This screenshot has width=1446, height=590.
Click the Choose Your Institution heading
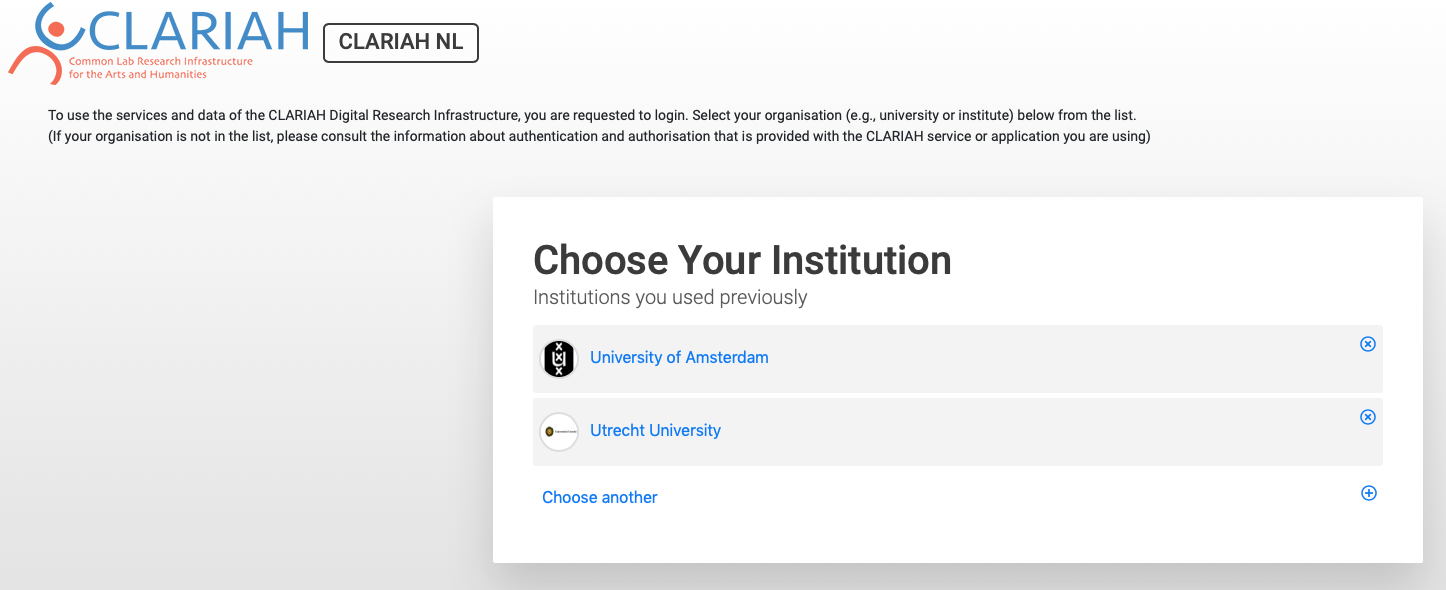742,260
